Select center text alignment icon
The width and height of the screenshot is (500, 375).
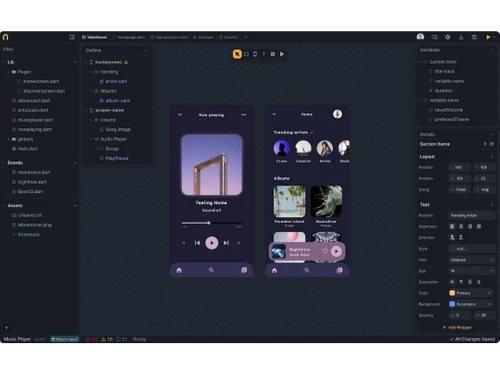[461, 226]
